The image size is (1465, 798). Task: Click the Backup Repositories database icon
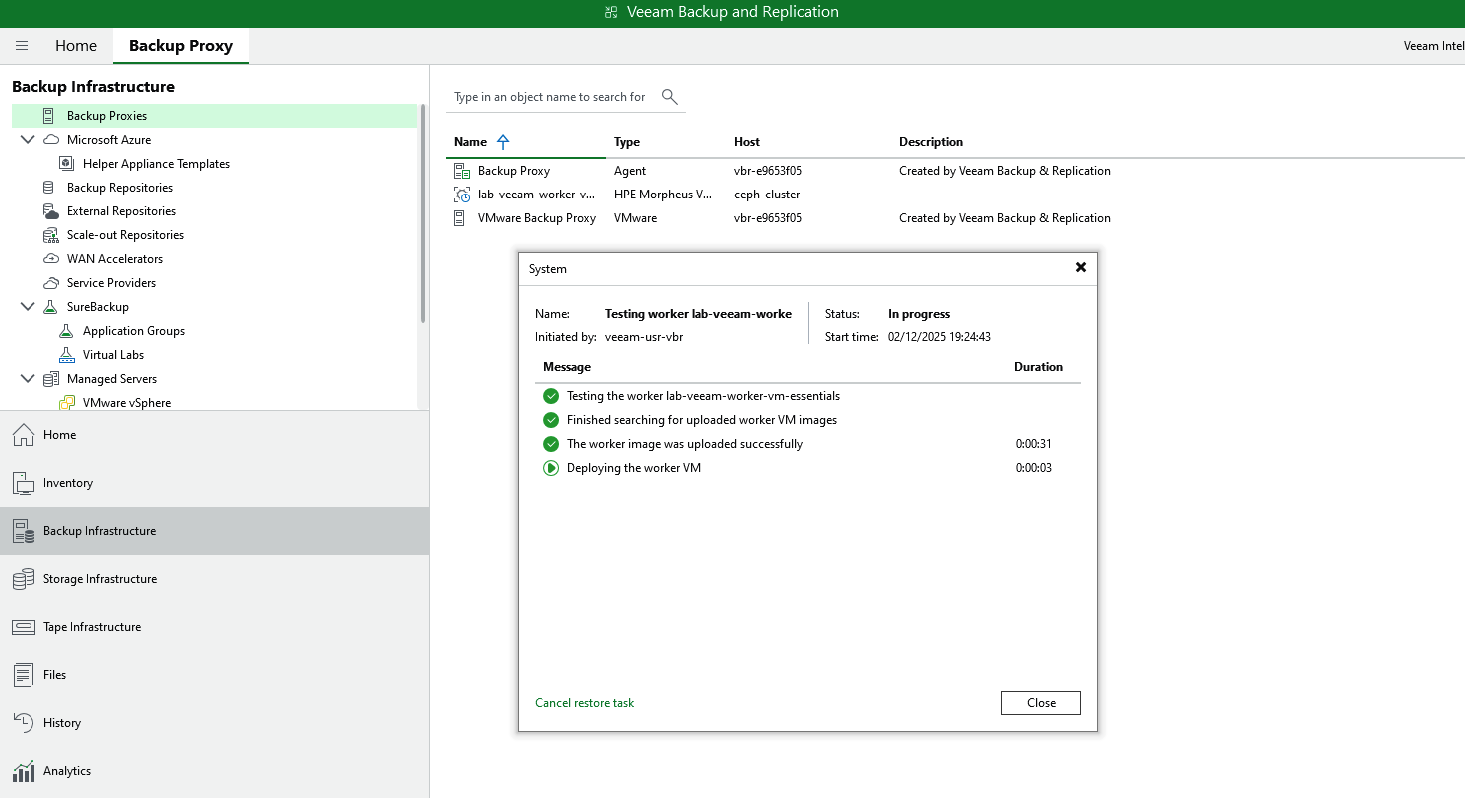pos(49,188)
